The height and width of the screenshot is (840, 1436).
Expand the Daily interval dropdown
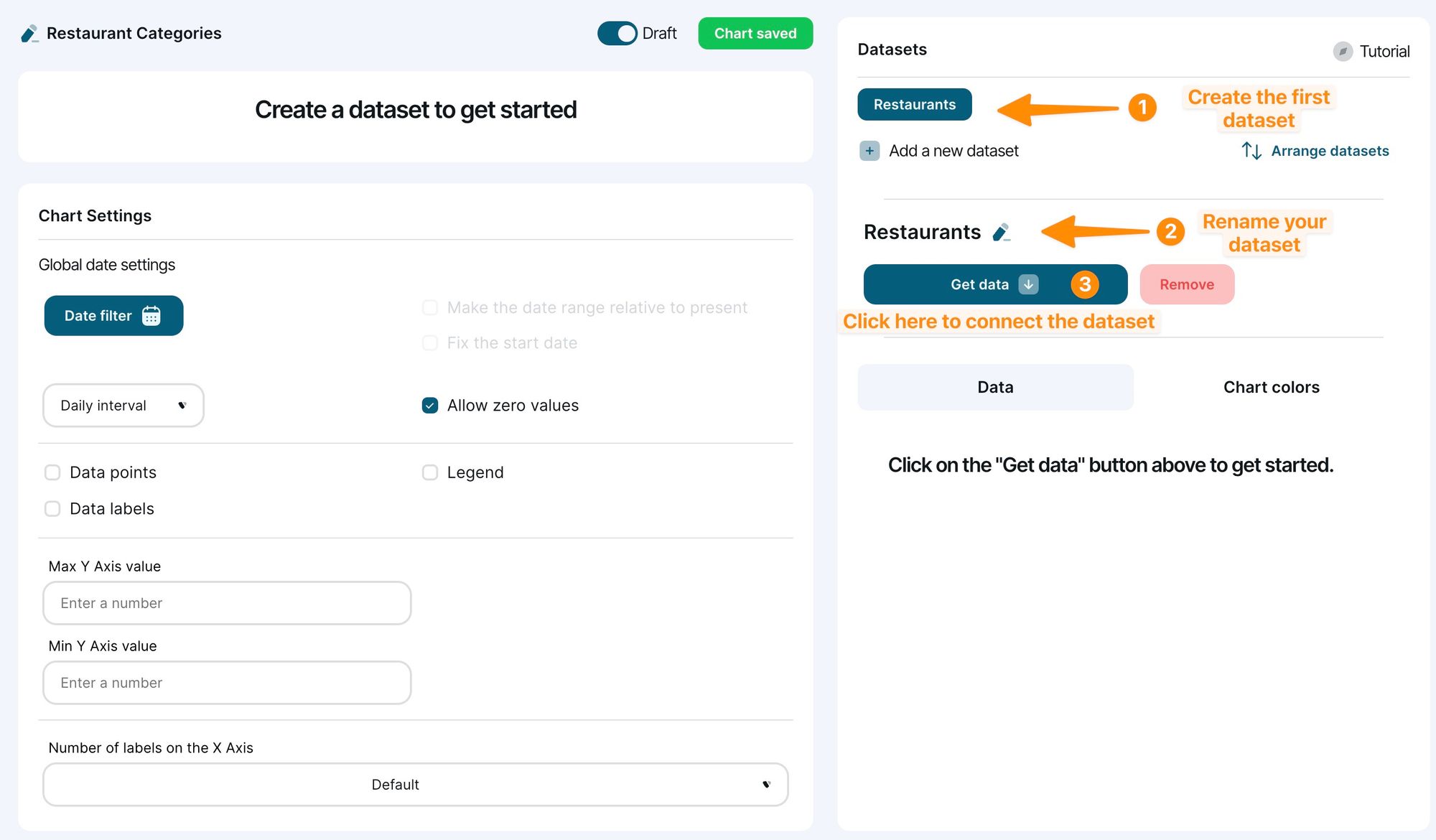tap(122, 405)
